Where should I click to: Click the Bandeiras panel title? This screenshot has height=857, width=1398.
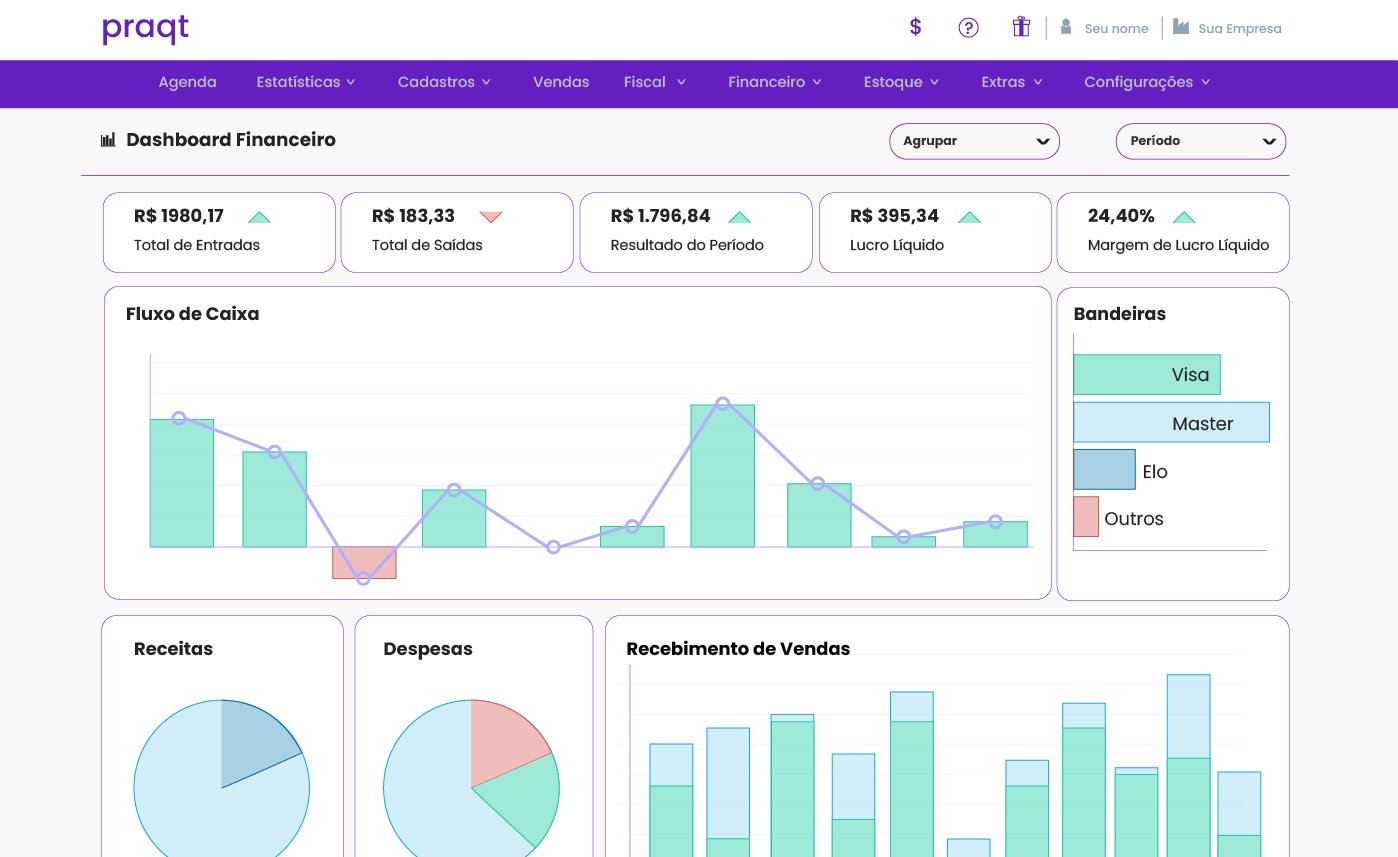1119,314
